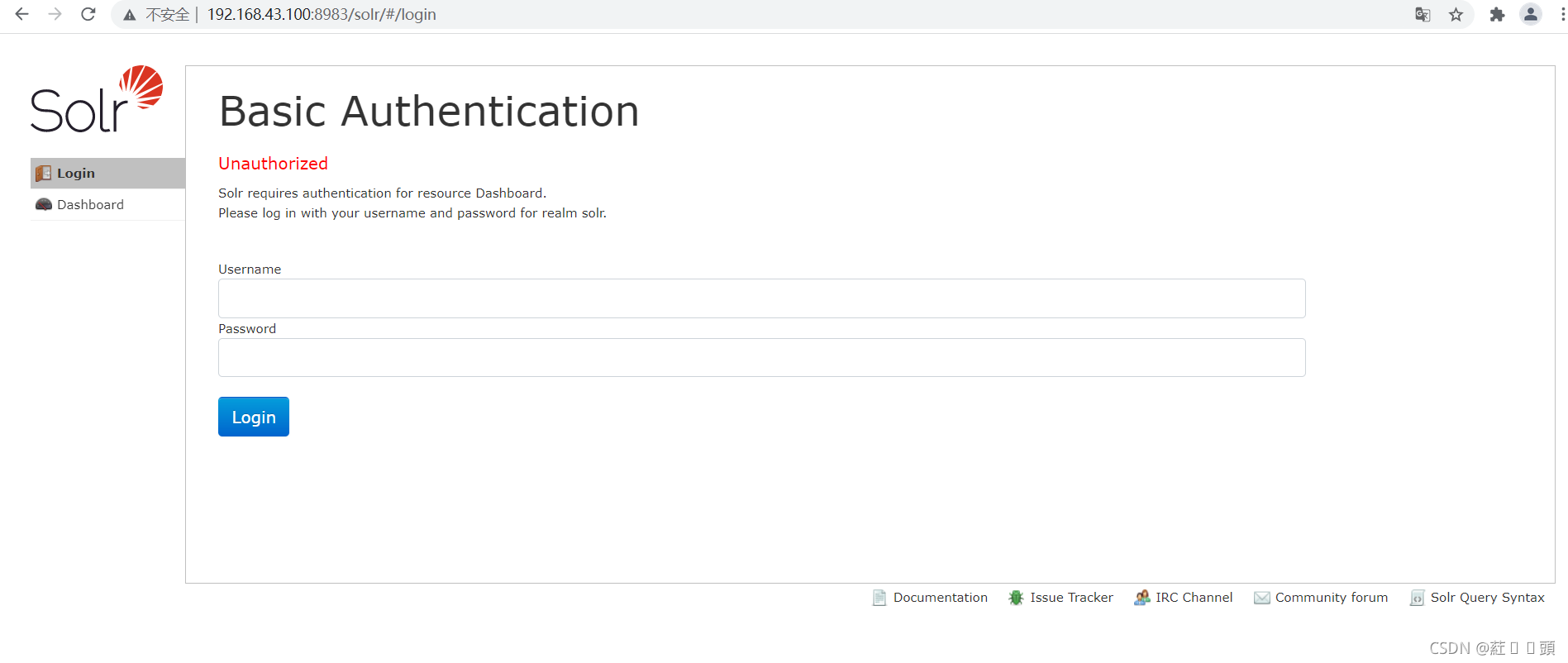Viewport: 1568px width, 663px height.
Task: Open the Community forum link text
Action: [x=1331, y=597]
